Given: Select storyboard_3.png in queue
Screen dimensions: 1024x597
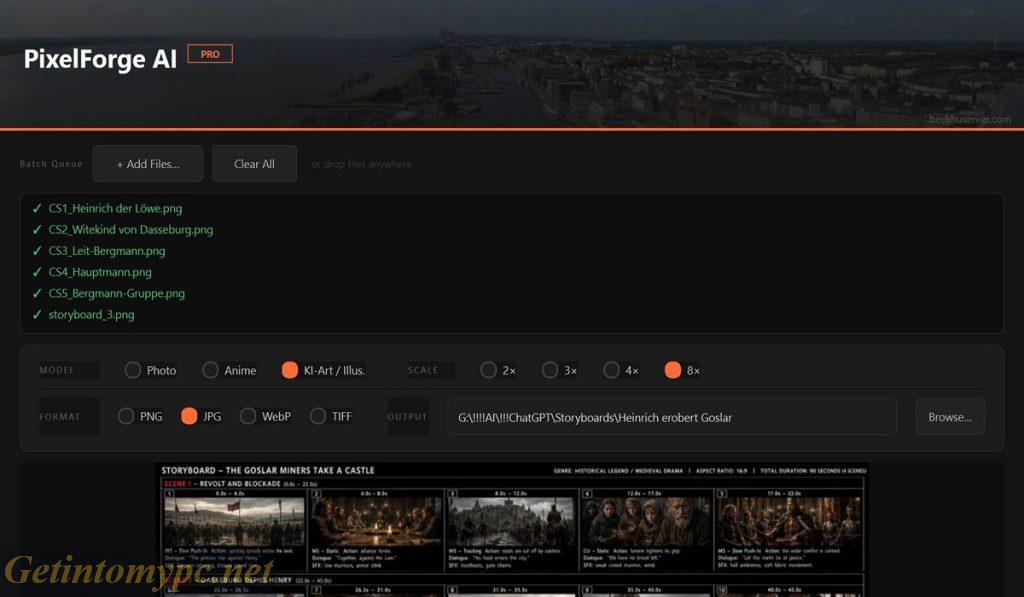Looking at the screenshot, I should (x=91, y=315).
